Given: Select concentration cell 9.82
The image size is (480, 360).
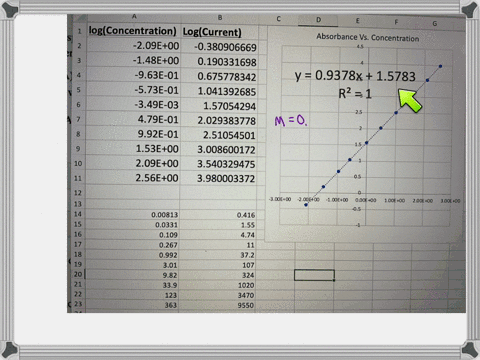Looking at the screenshot, I should point(133,275).
